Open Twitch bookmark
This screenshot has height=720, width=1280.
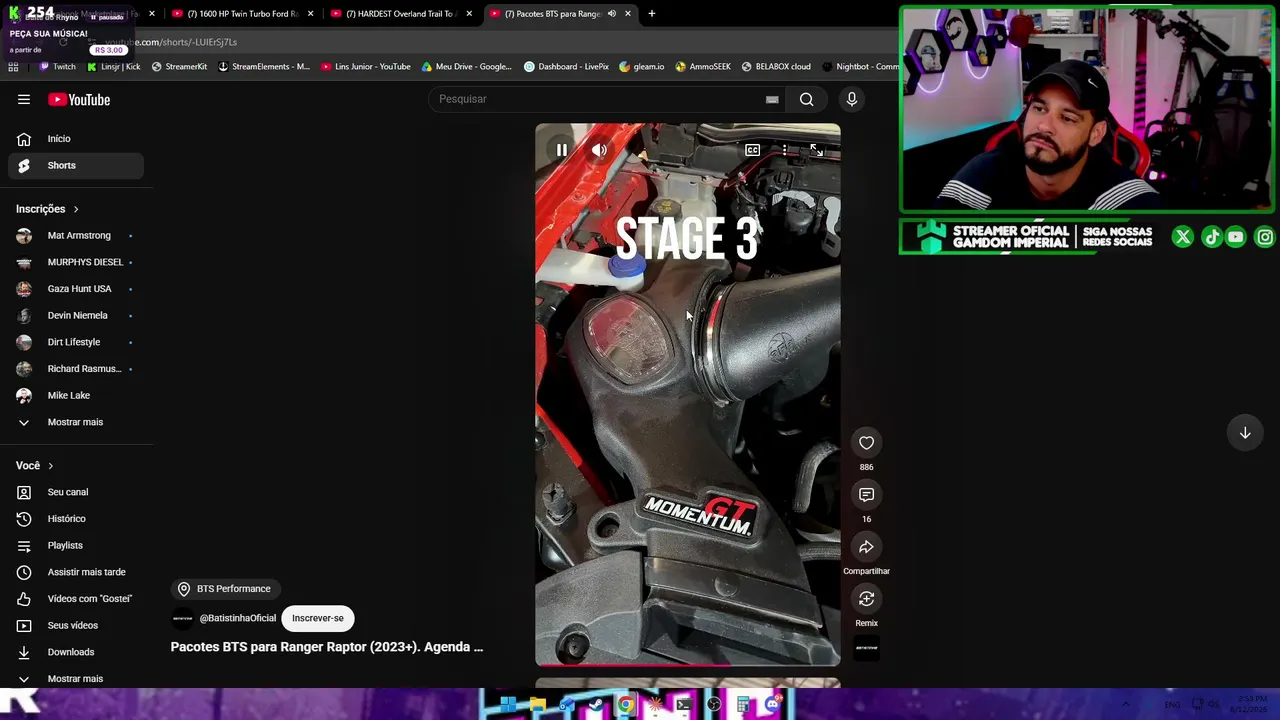[57, 67]
